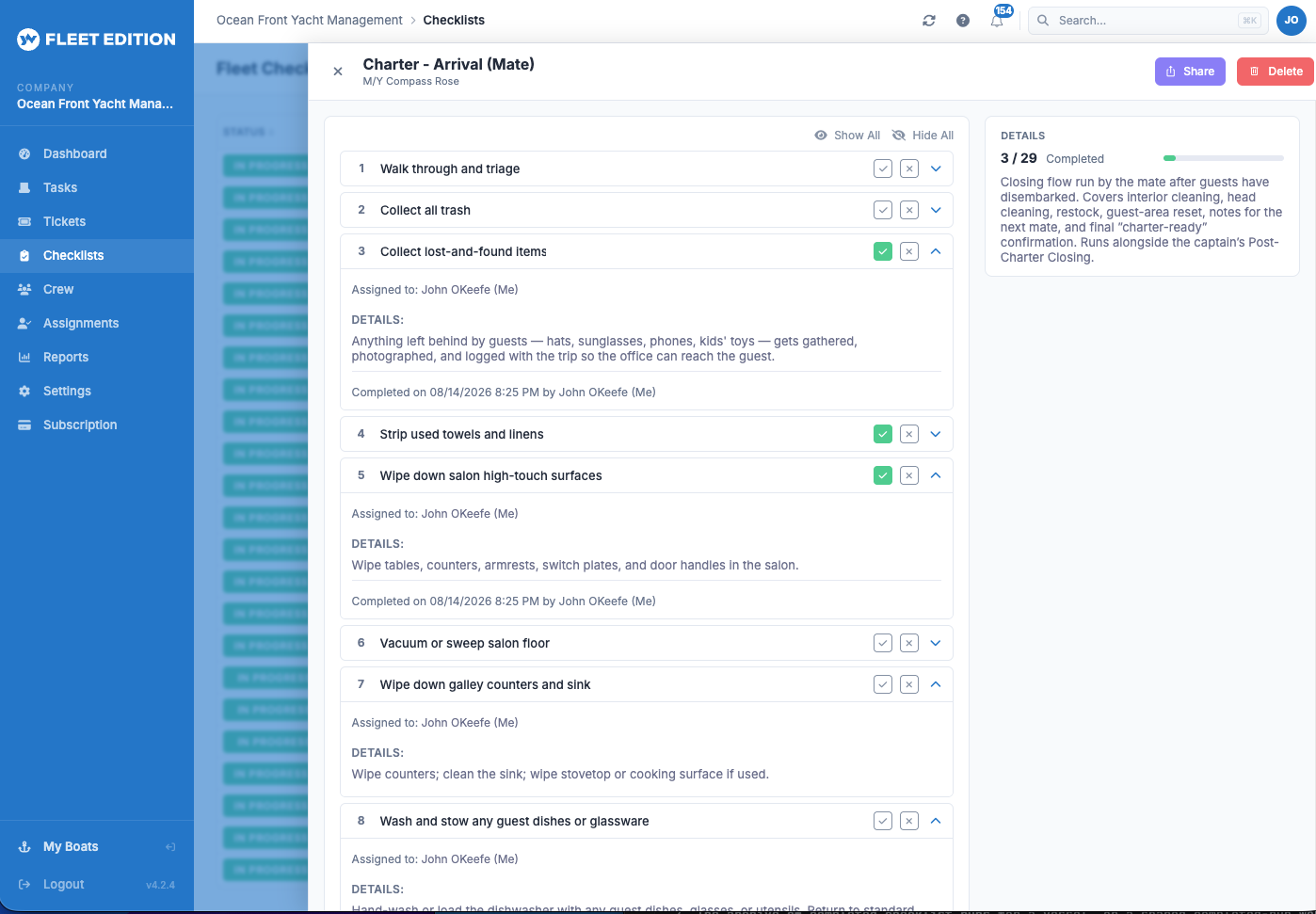Click X box for Wash and stow guest dishes
The image size is (1316, 914).
pos(909,821)
